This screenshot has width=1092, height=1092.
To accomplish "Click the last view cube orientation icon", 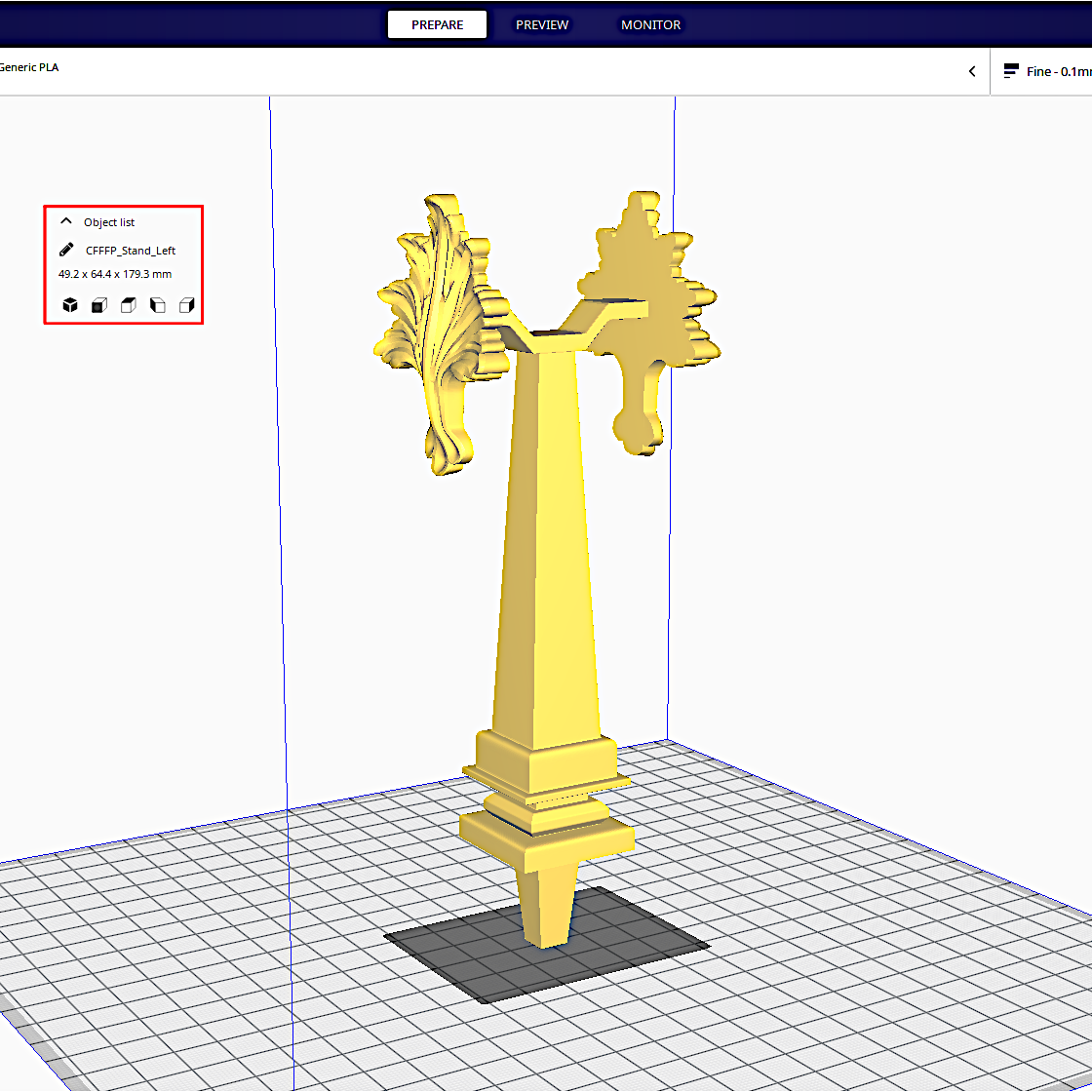I will 187,304.
